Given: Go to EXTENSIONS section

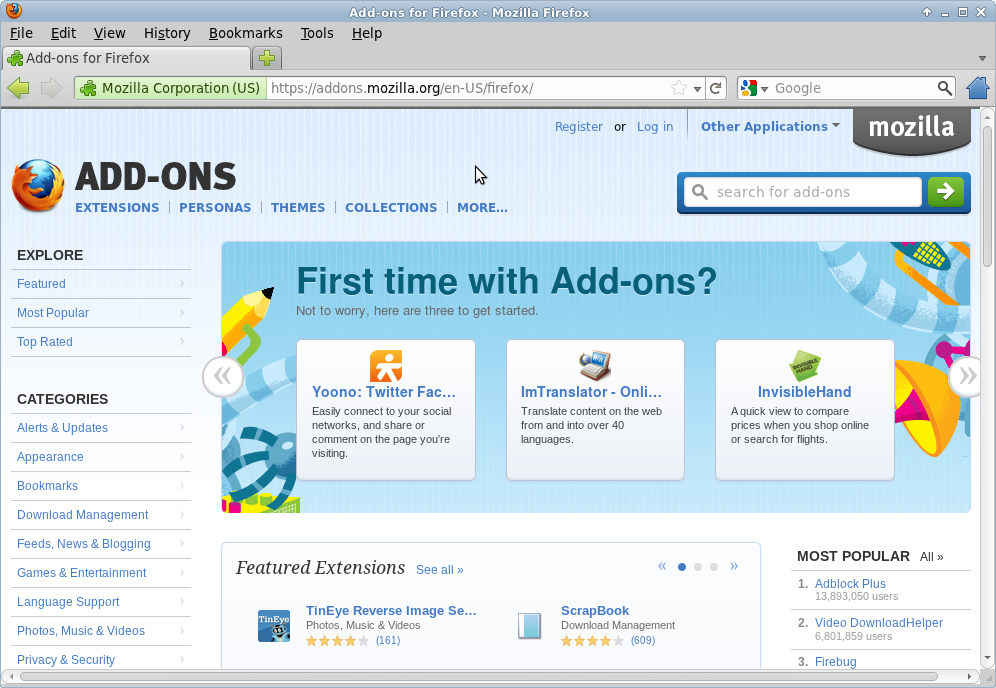Looking at the screenshot, I should [117, 208].
